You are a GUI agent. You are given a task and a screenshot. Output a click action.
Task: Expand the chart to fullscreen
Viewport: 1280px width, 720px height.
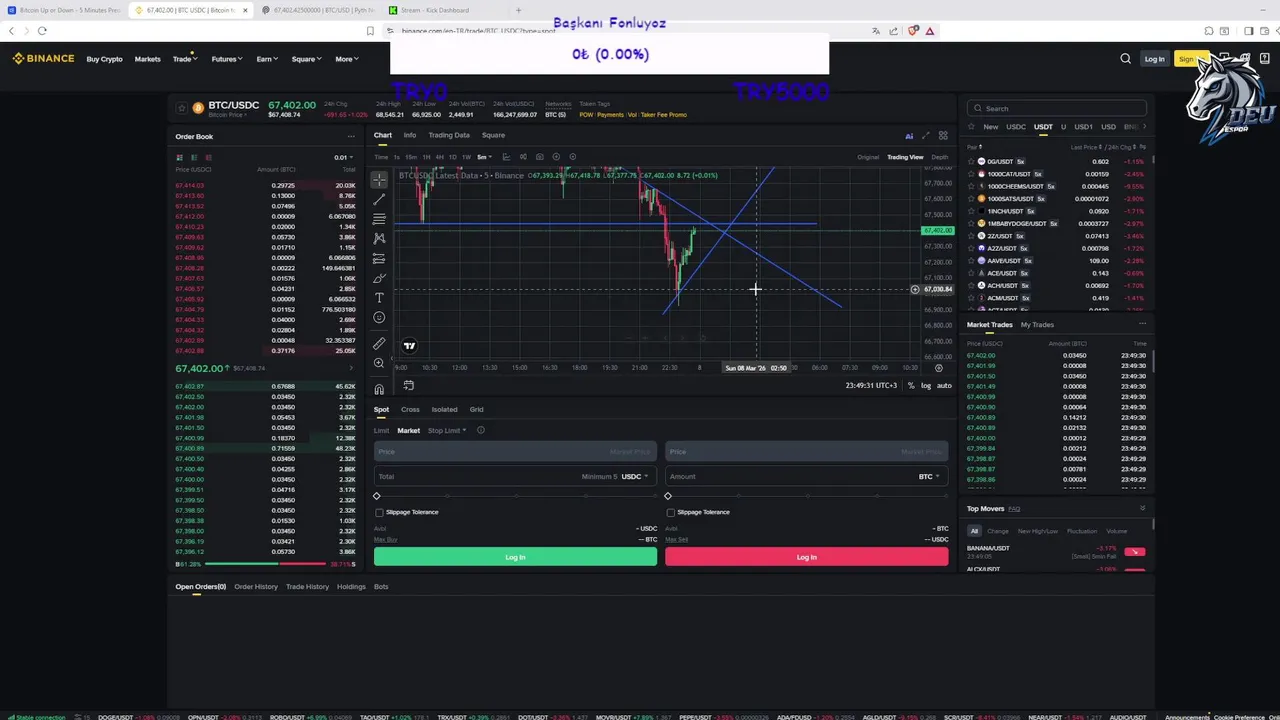coord(926,135)
